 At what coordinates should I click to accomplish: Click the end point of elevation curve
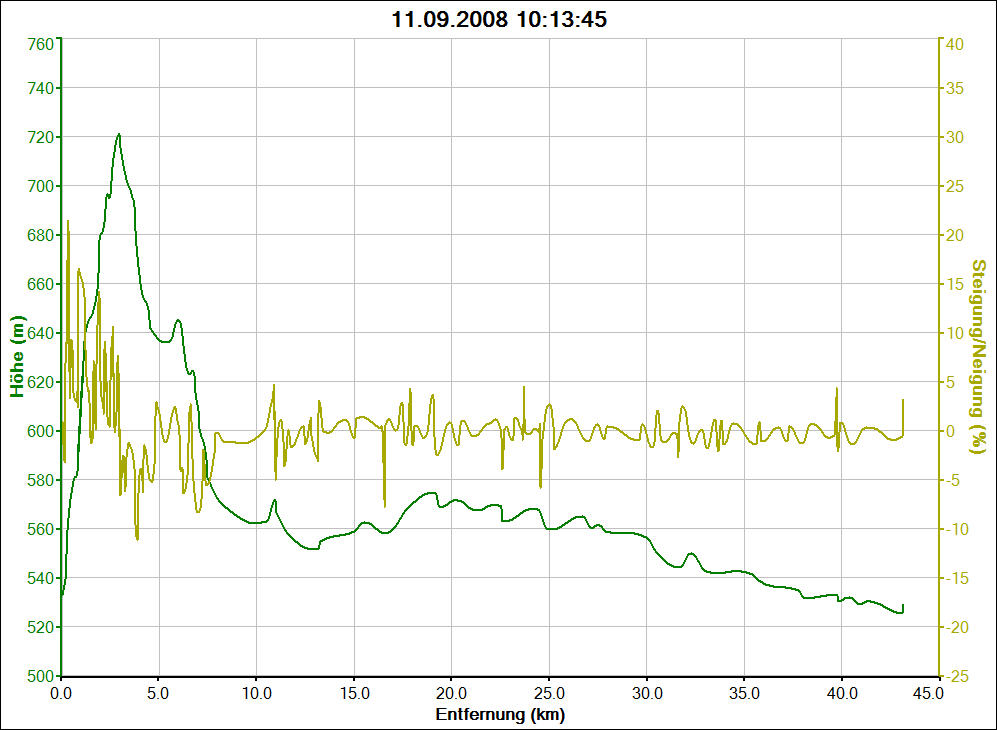coord(903,606)
